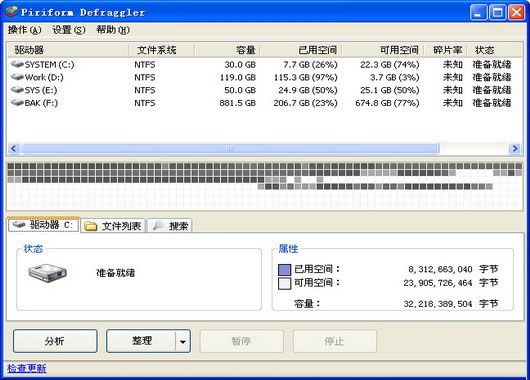This screenshot has width=530, height=380.
Task: Click the large hard drive status icon
Action: [47, 273]
